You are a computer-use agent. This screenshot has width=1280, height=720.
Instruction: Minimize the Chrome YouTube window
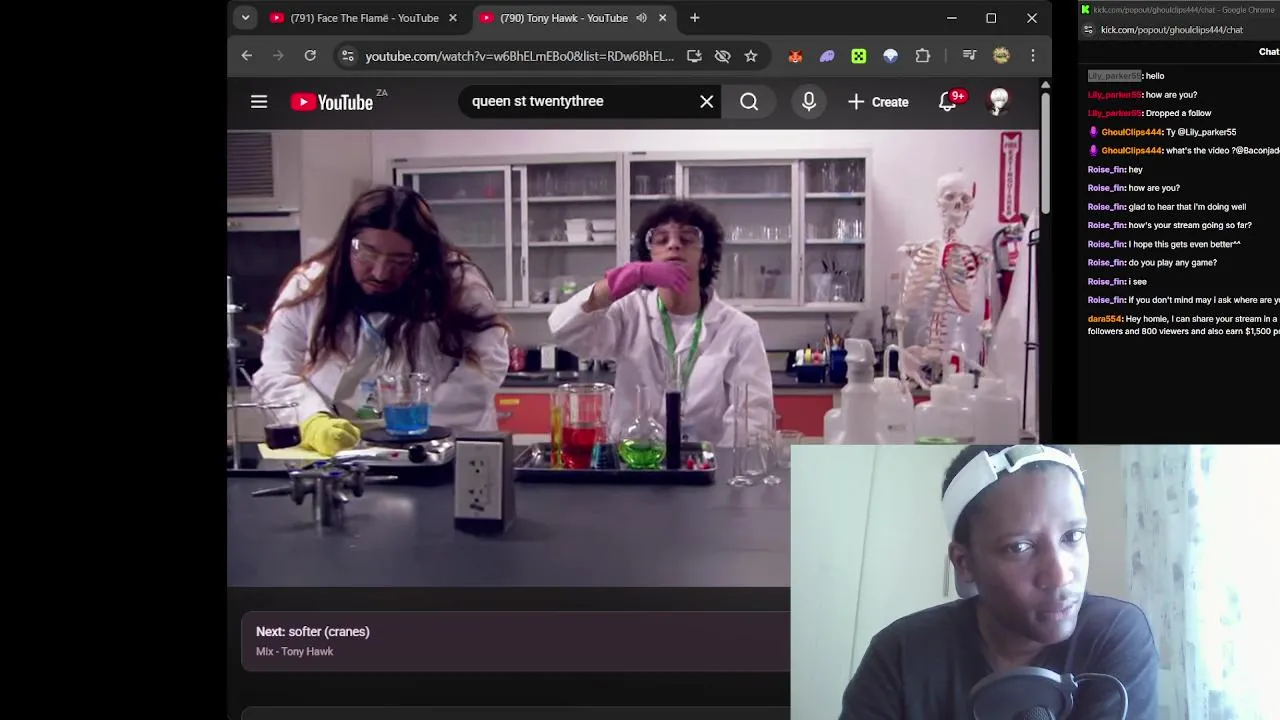point(951,18)
